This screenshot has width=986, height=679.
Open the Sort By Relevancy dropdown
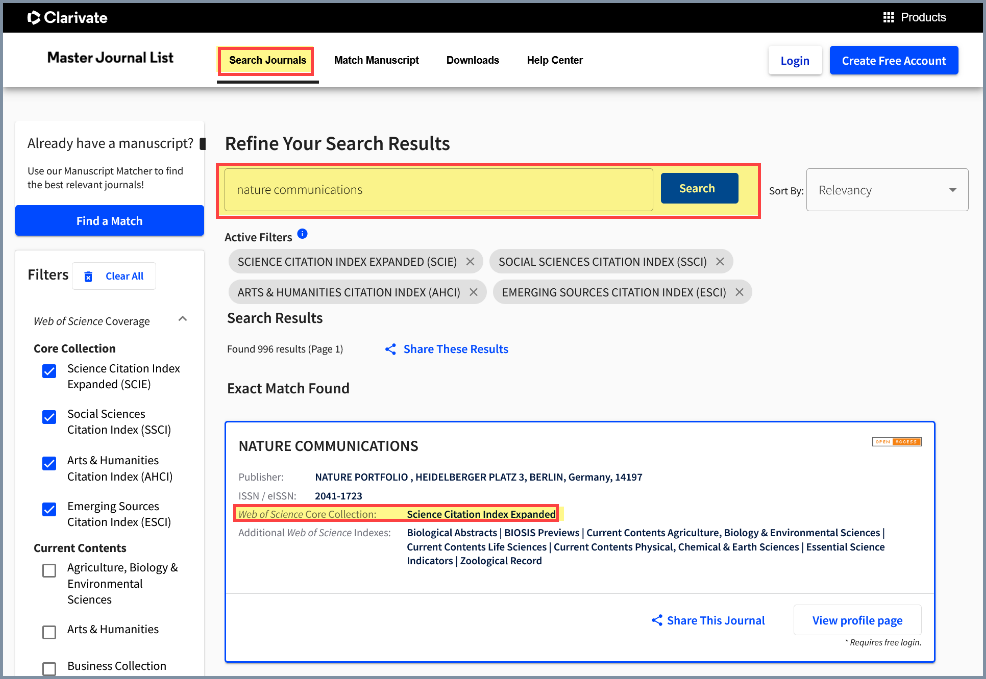[887, 190]
